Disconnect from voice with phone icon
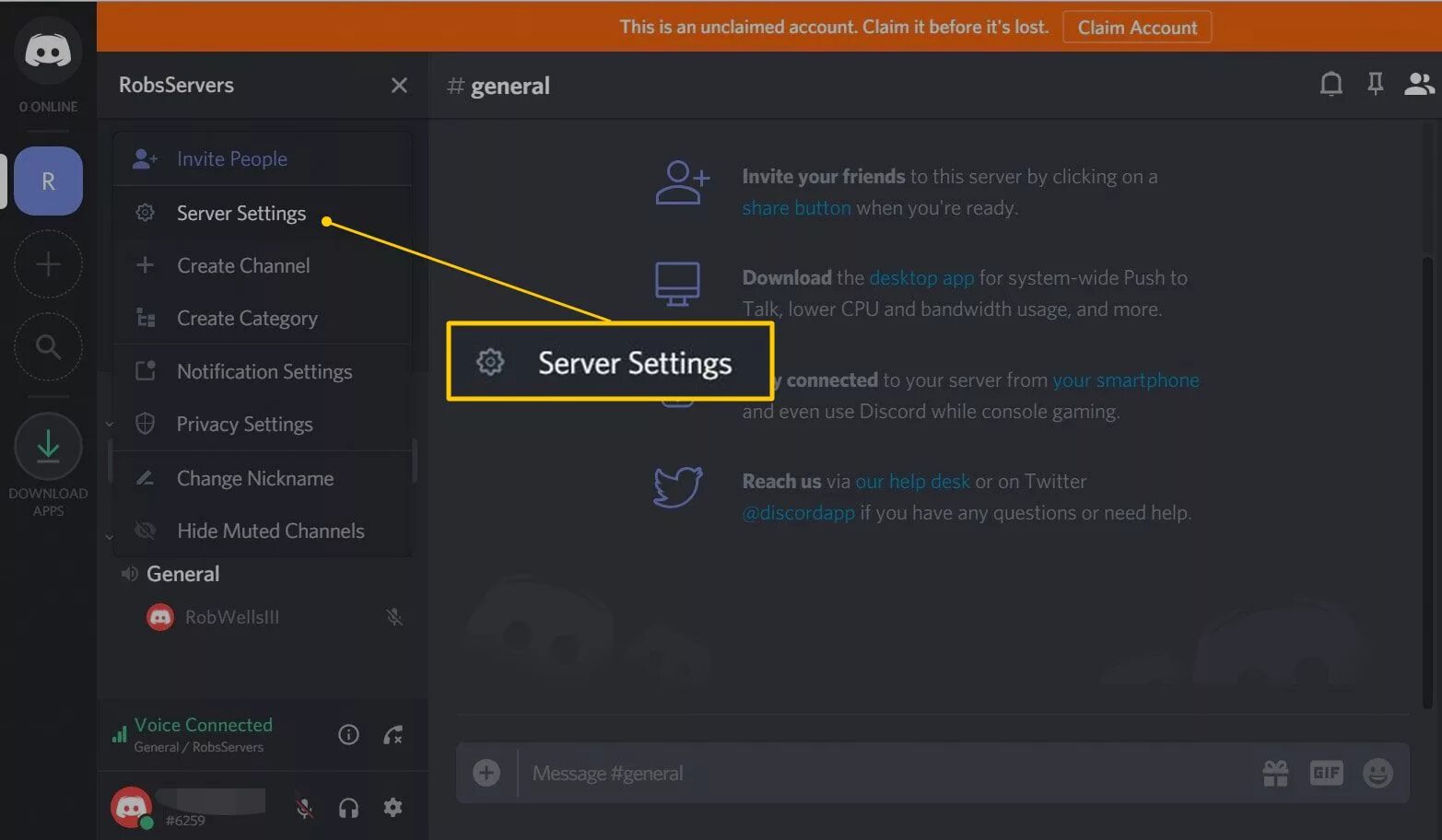 coord(393,734)
